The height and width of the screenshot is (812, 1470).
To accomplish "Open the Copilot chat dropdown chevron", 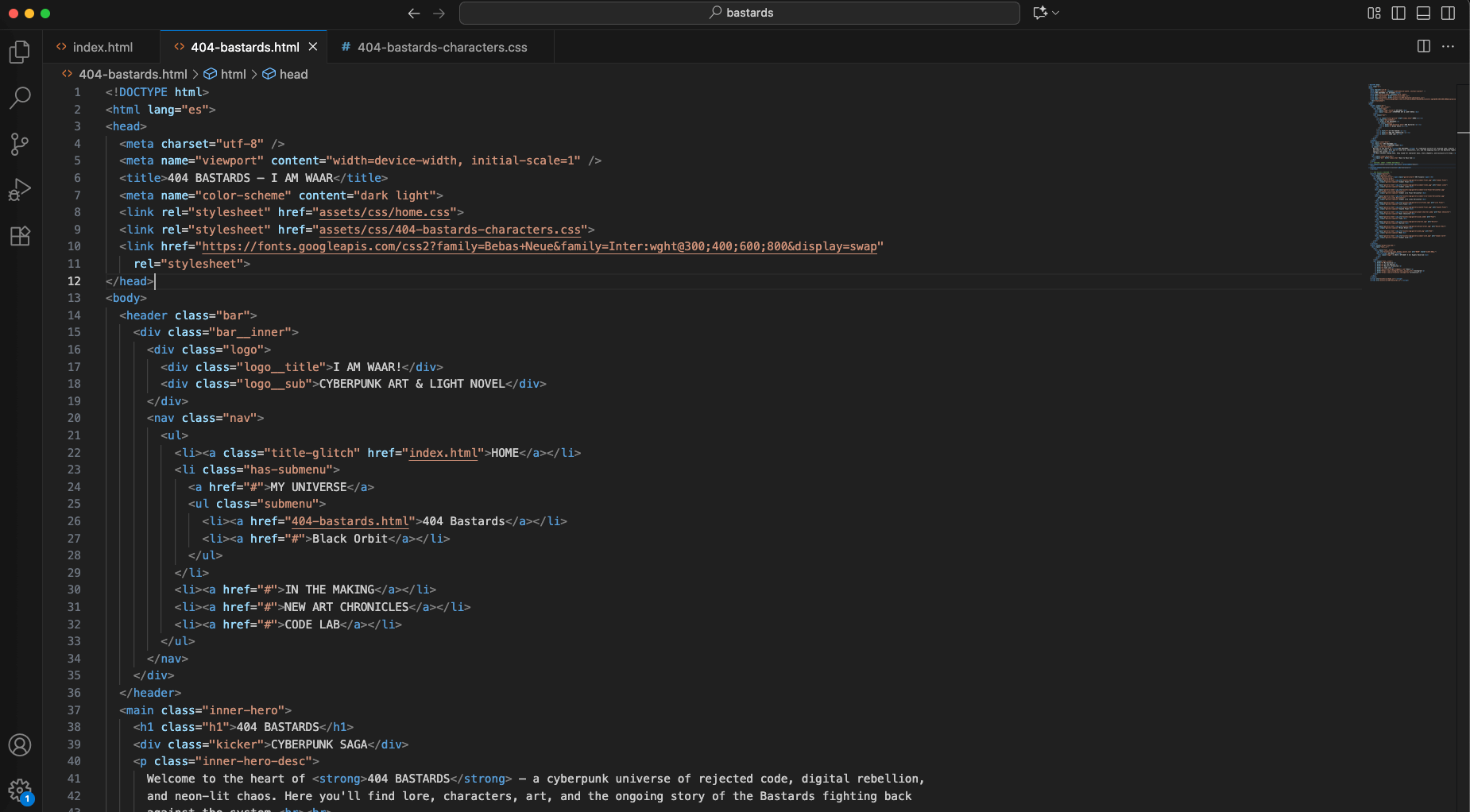I will click(x=1054, y=13).
